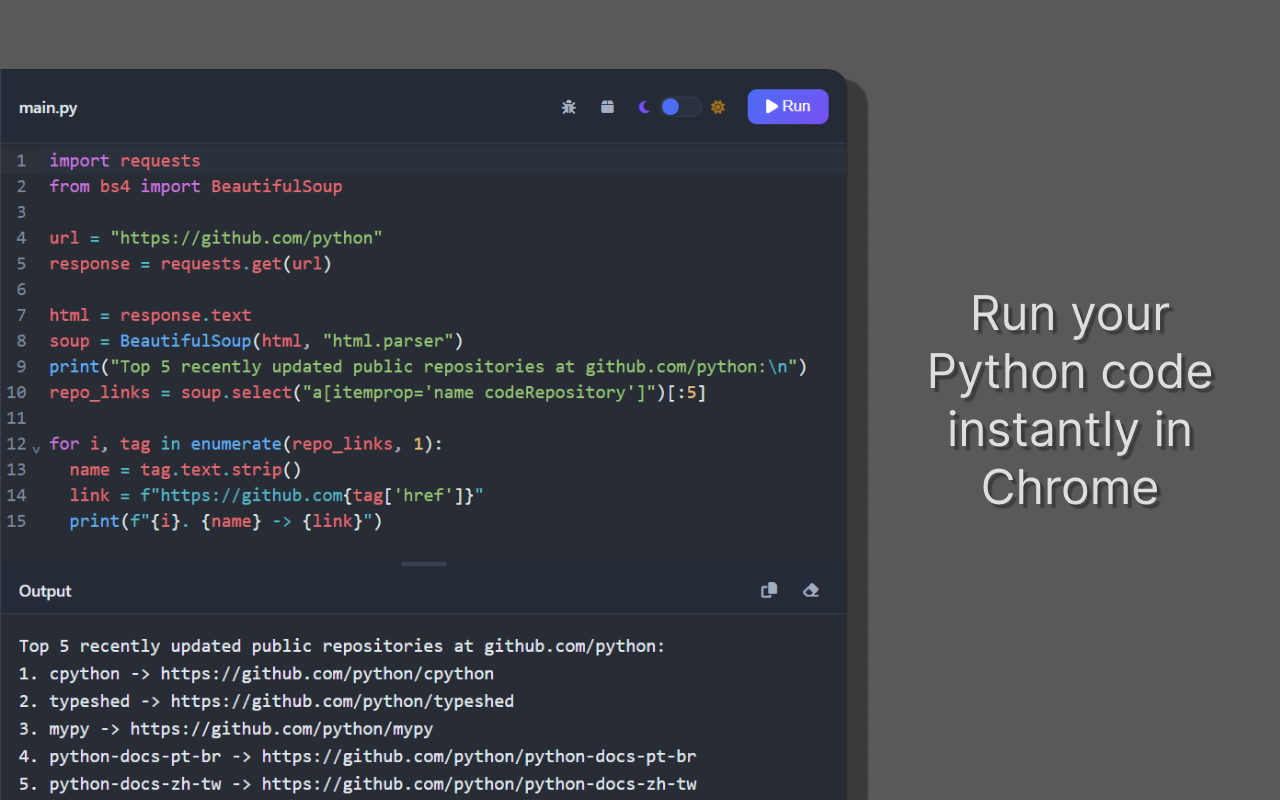This screenshot has height=800, width=1280.
Task: Click the url string "https://github.com/python"
Action: point(247,238)
